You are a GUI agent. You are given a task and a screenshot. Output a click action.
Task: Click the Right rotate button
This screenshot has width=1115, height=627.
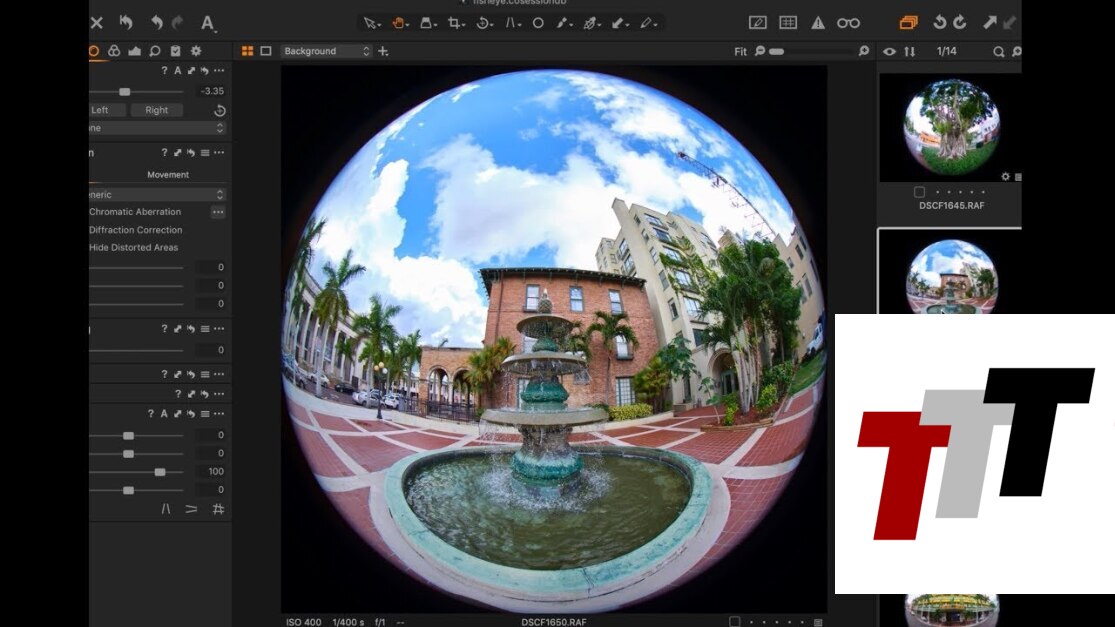157,110
